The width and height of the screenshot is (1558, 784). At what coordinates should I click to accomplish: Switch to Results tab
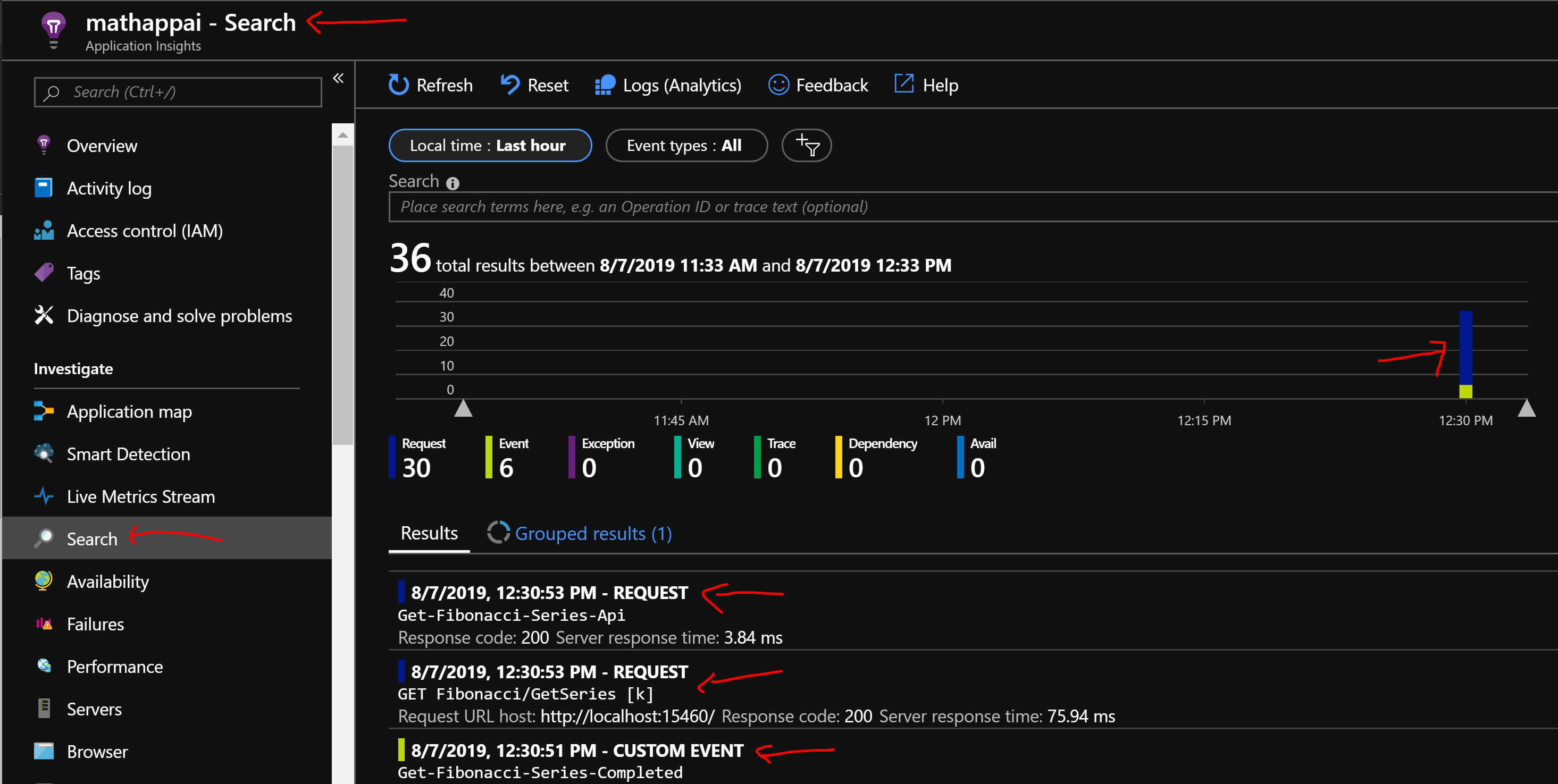tap(430, 533)
